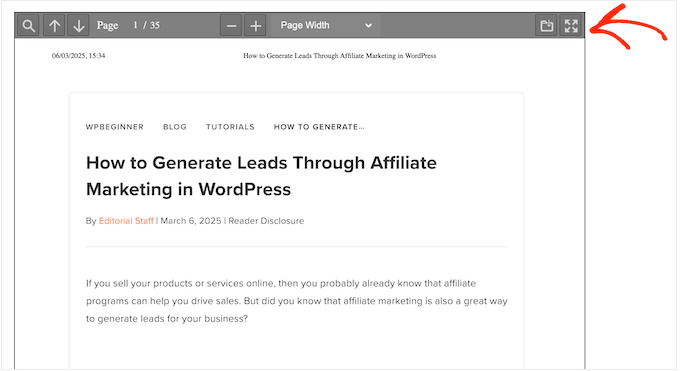Open the Editorial Staff author link

[x=126, y=221]
